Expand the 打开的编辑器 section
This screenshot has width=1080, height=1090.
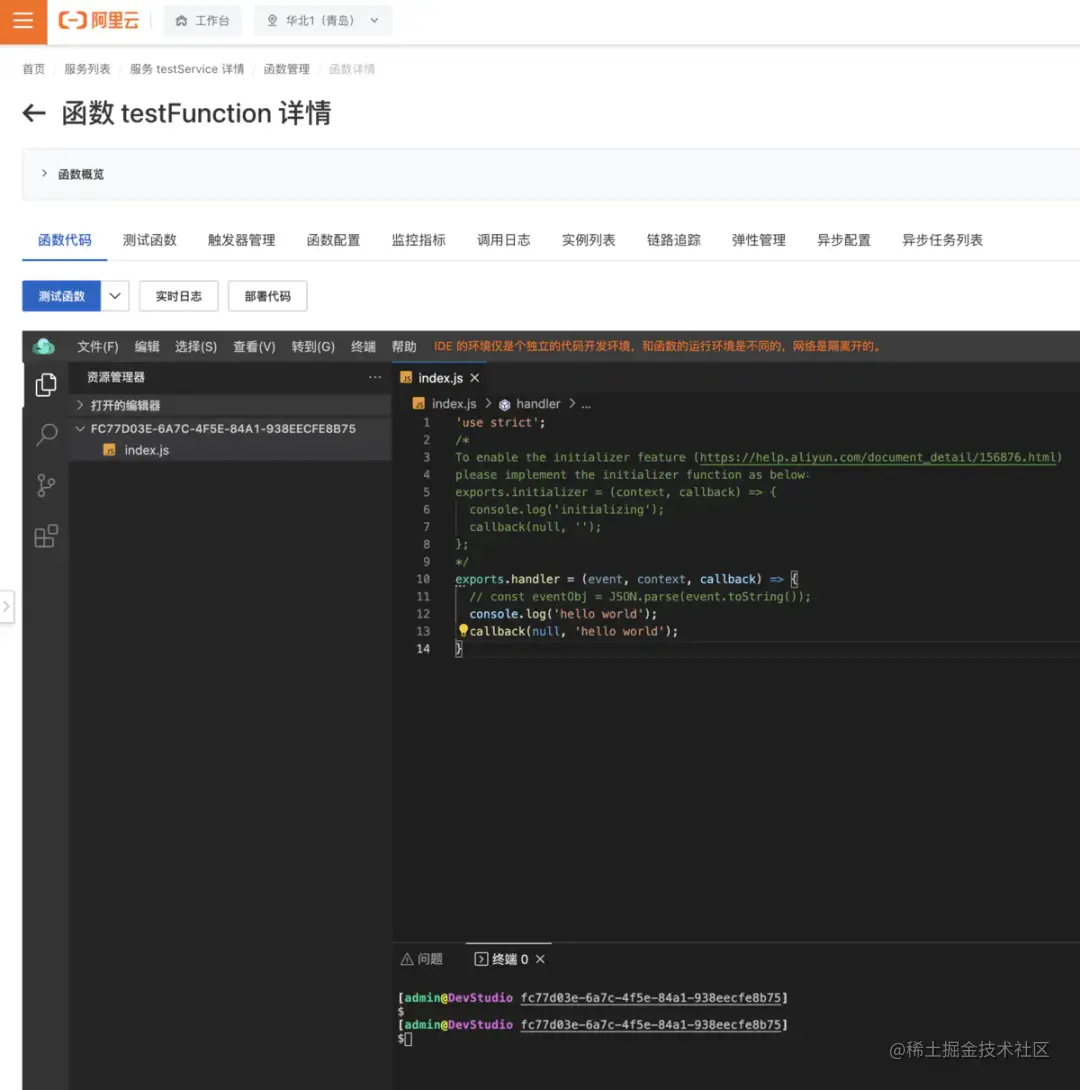click(x=229, y=405)
